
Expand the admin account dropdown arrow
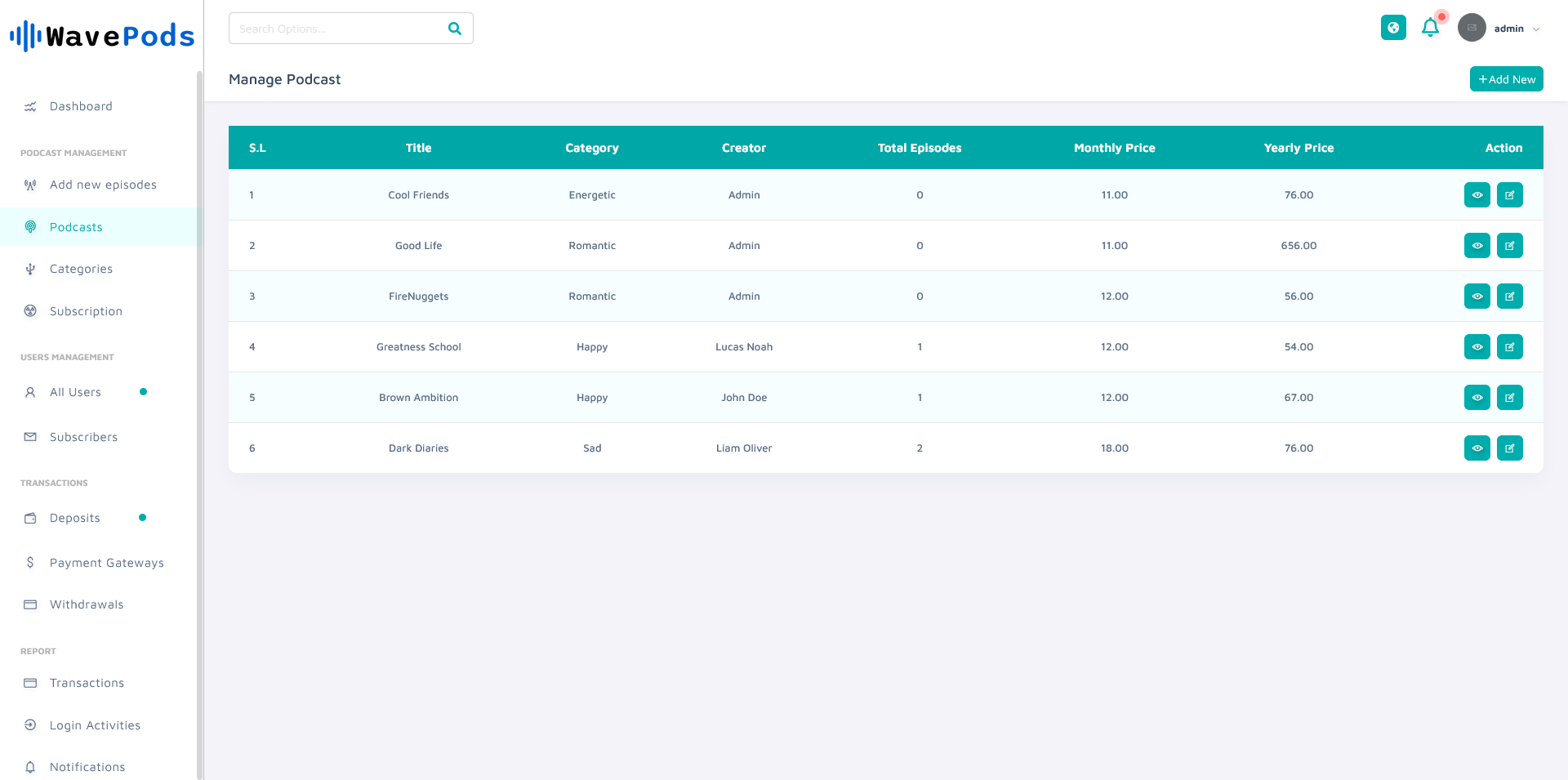coord(1536,29)
